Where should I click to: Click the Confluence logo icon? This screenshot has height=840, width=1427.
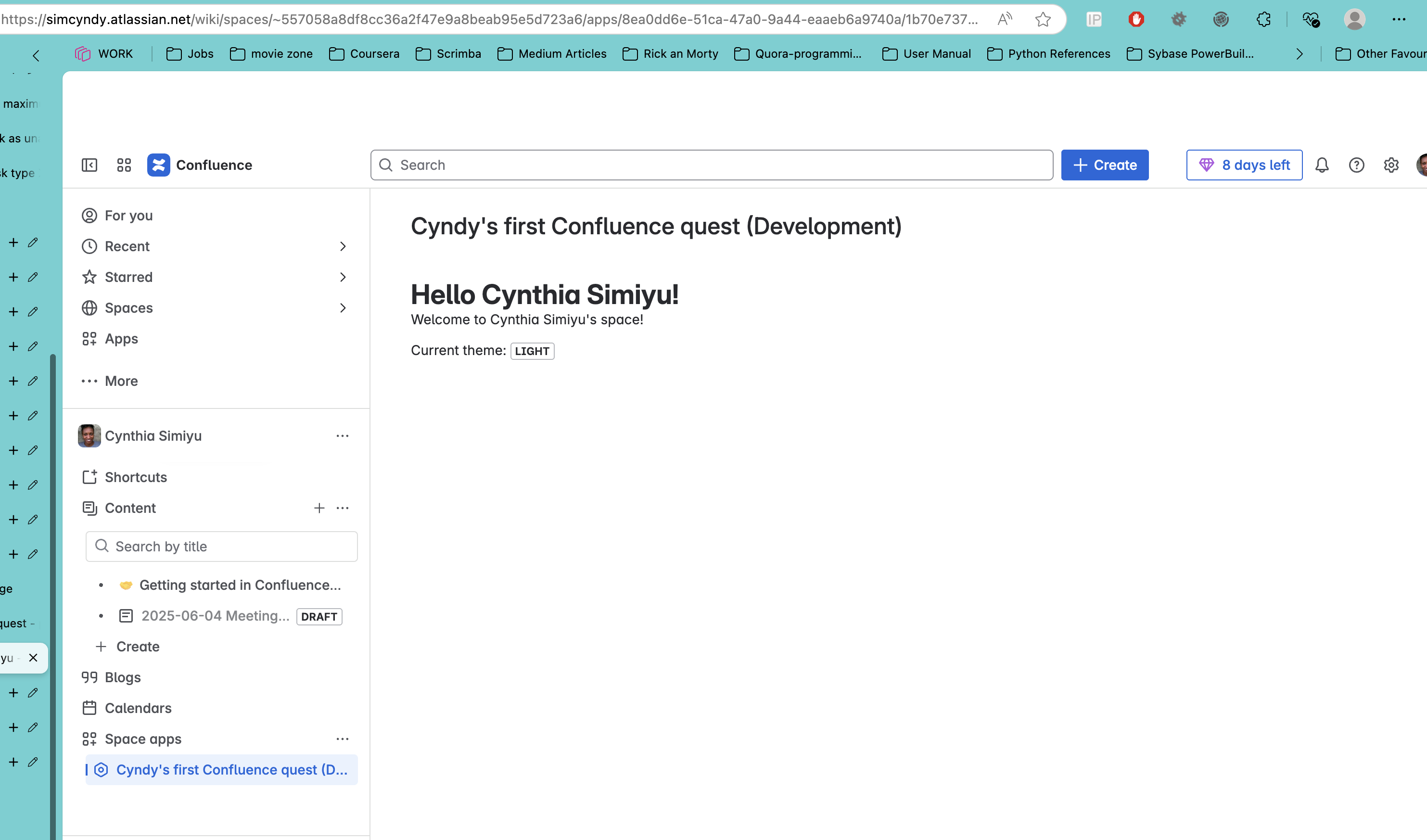point(159,165)
